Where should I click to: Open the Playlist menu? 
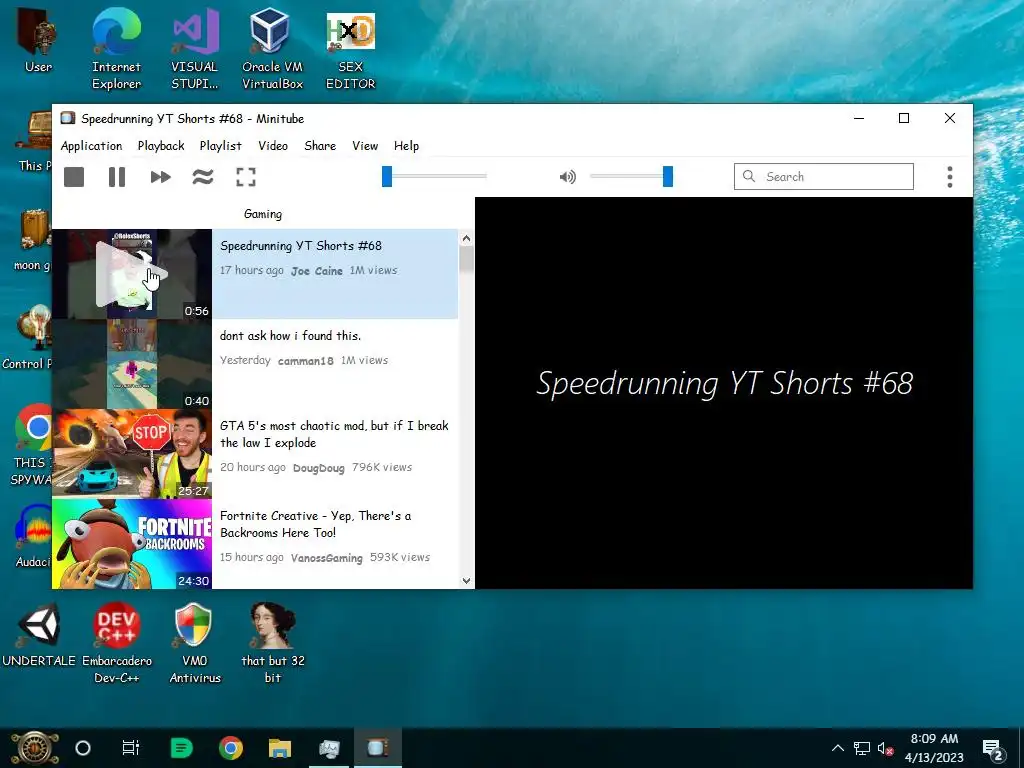click(x=221, y=146)
